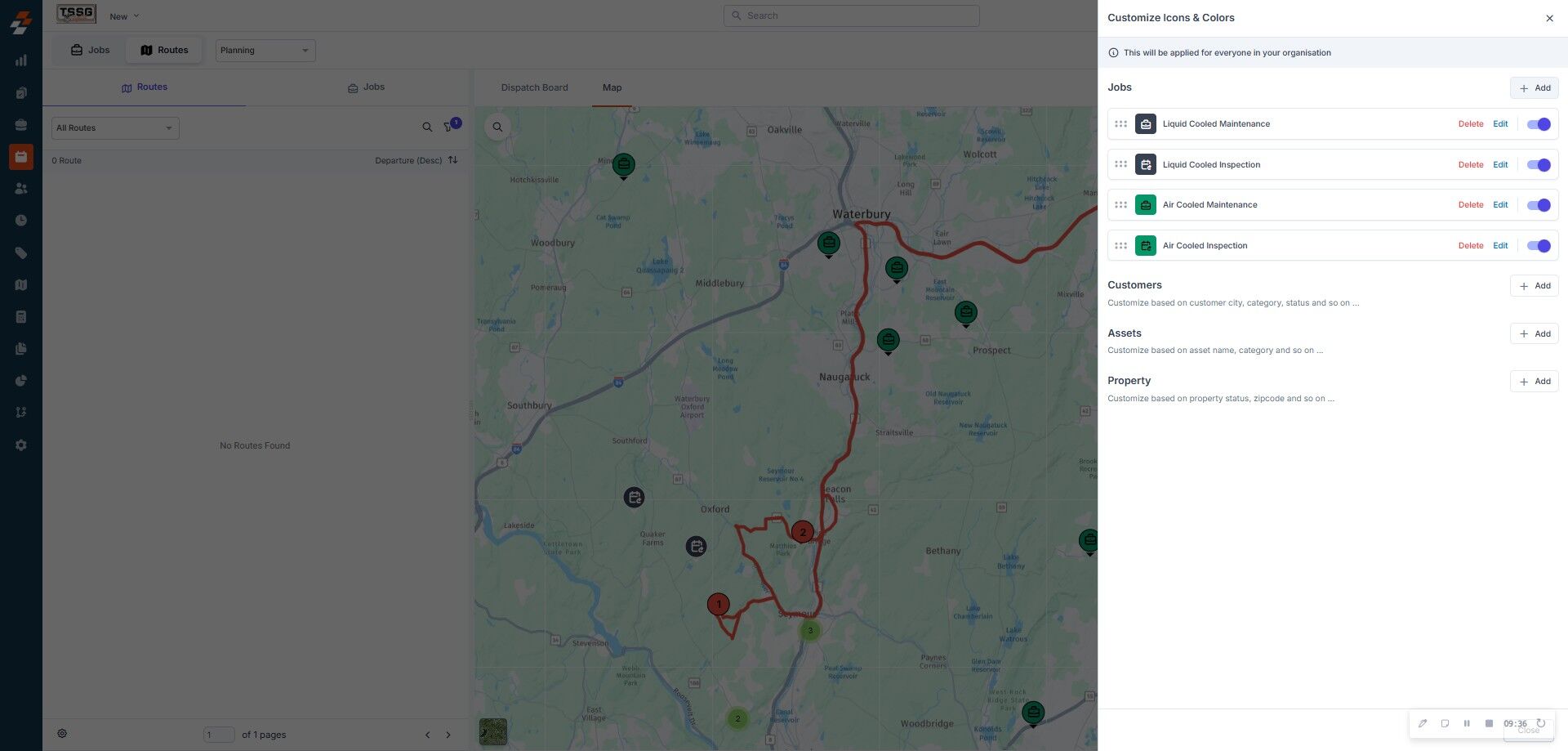
Task: Click drag handle for Air Cooled Inspection
Action: [1121, 246]
